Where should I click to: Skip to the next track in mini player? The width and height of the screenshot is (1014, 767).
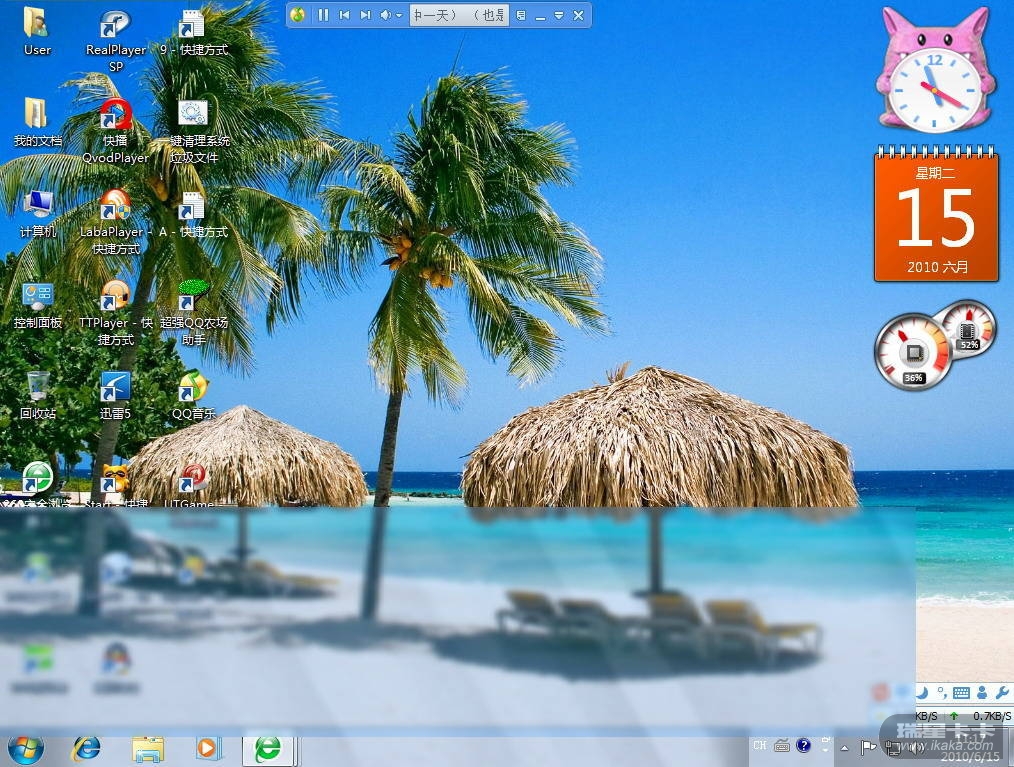tap(365, 15)
